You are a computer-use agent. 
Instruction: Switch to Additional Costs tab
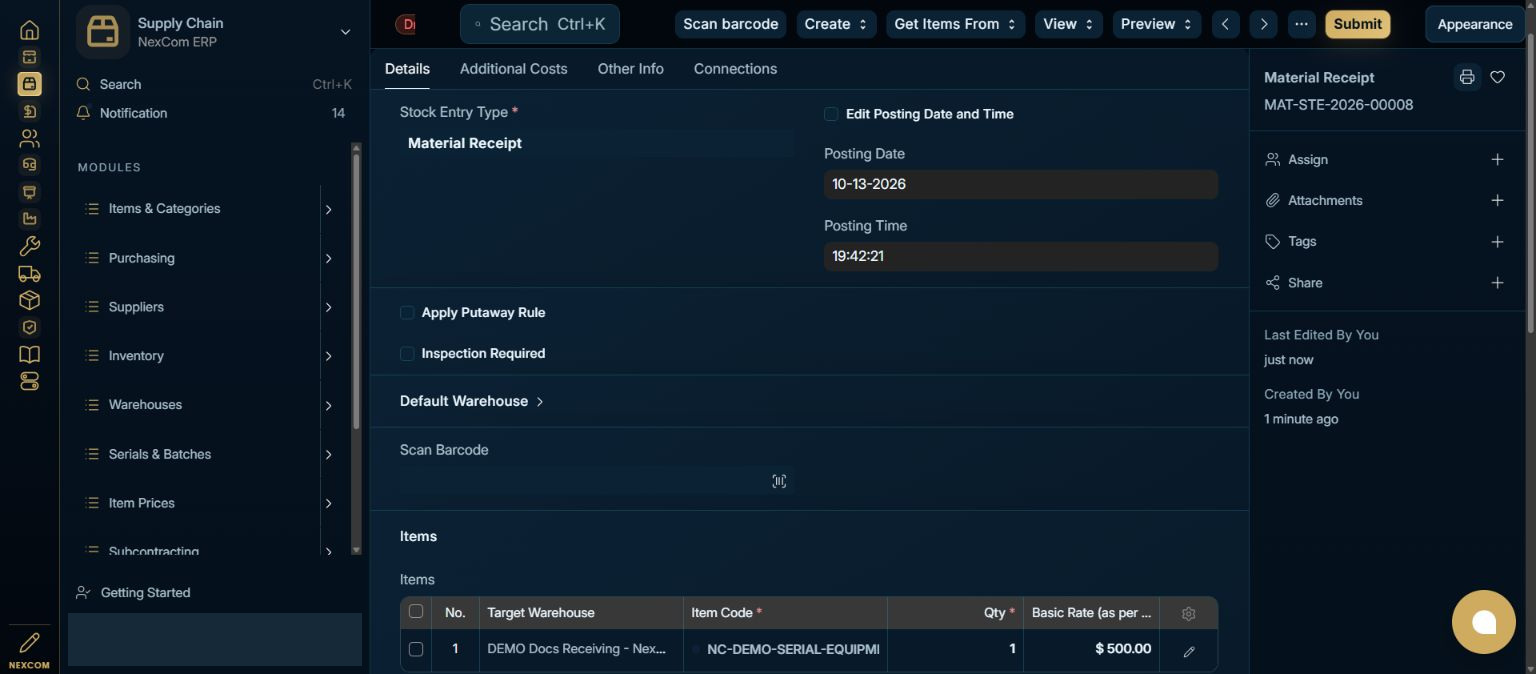click(x=513, y=69)
